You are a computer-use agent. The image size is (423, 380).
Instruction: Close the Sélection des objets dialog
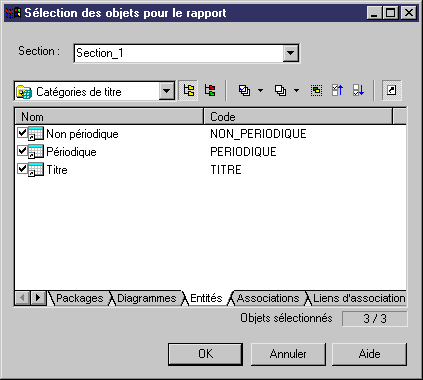pos(409,13)
